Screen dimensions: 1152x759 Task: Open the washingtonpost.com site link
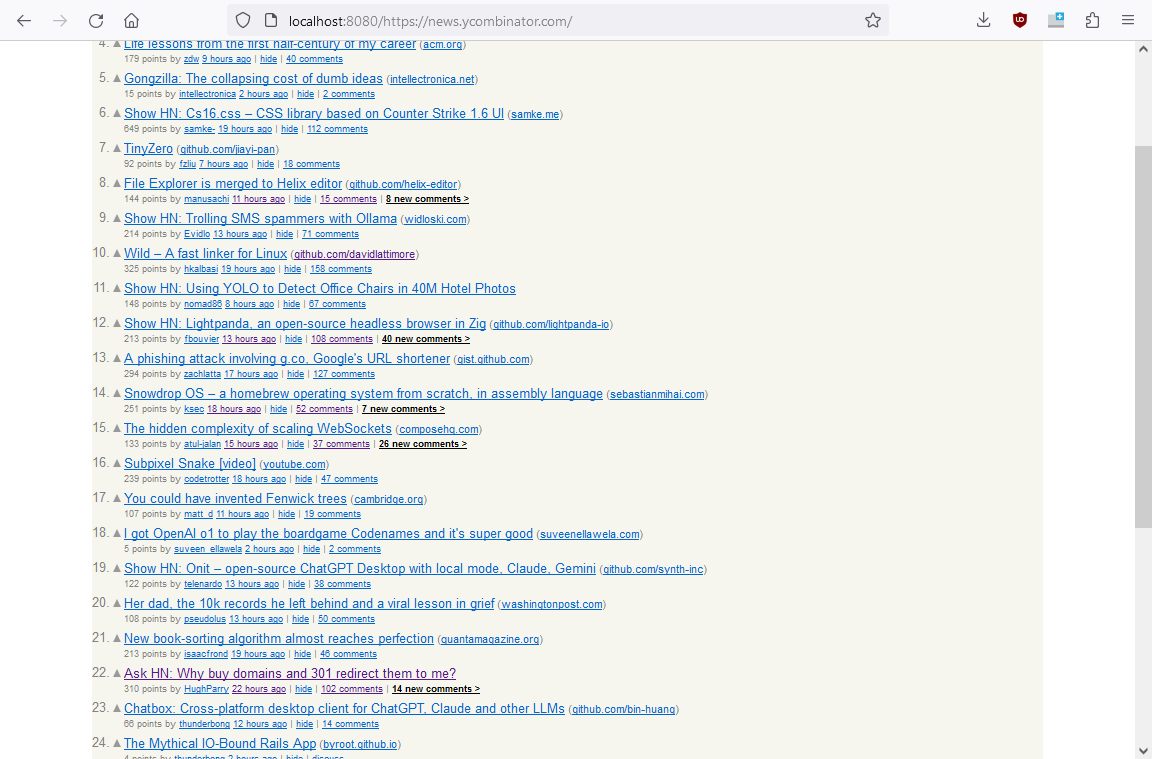pyautogui.click(x=552, y=605)
